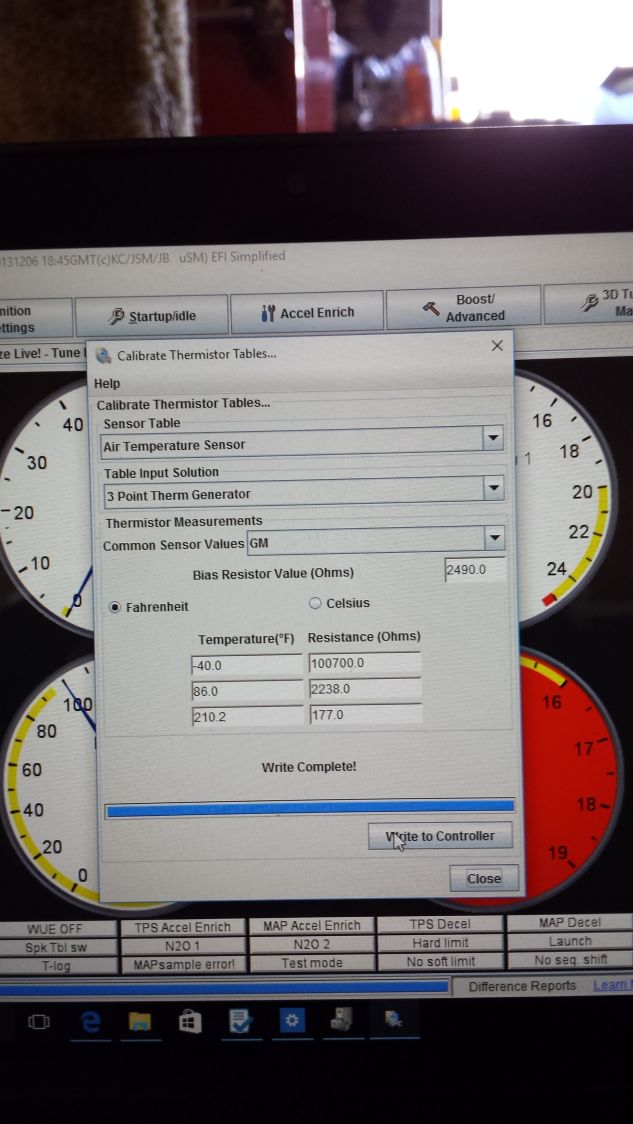633x1124 pixels.
Task: Click the MAP Accel Enrich indicator
Action: [x=311, y=926]
